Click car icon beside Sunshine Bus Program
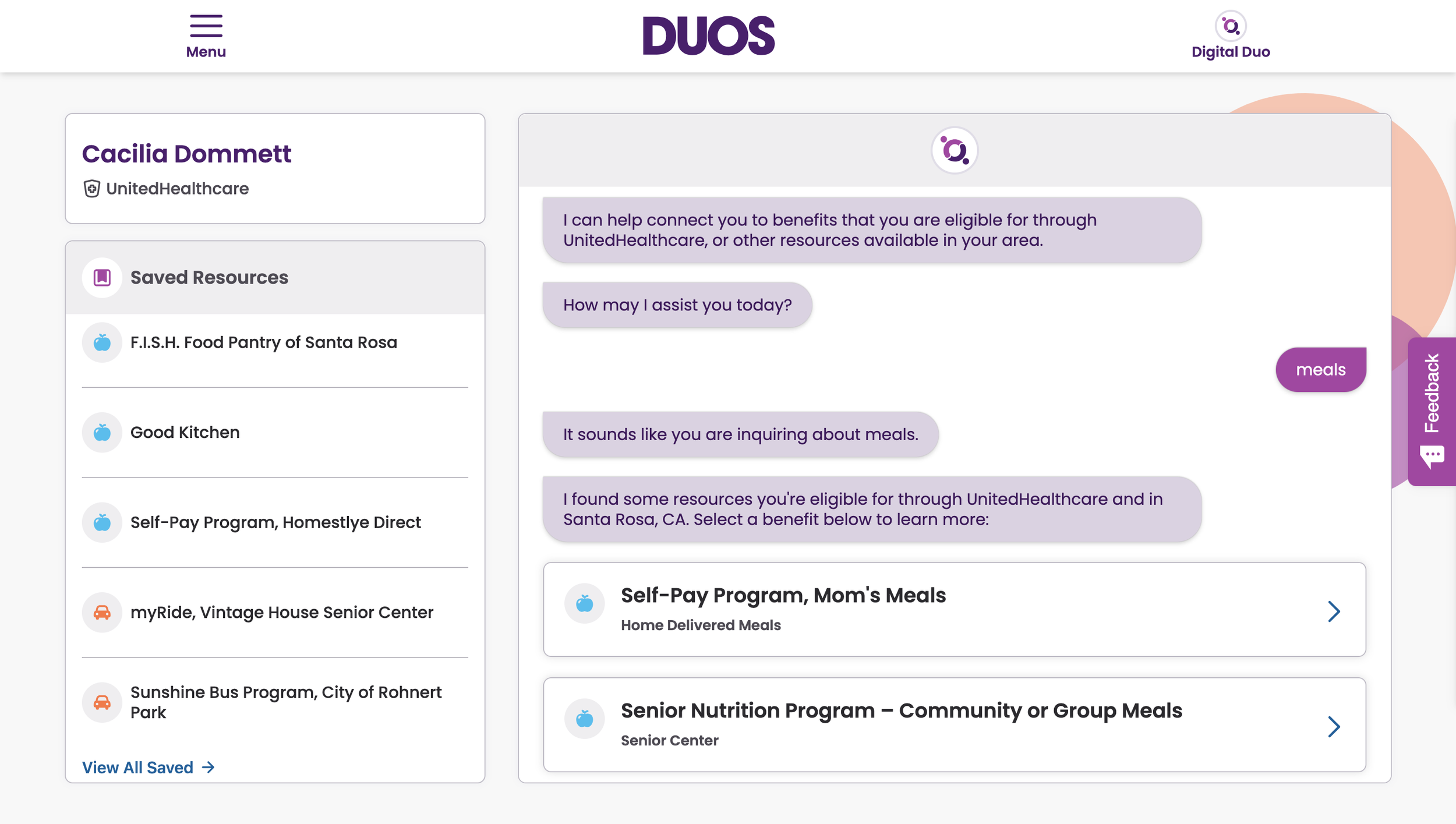This screenshot has height=824, width=1456. 102,702
